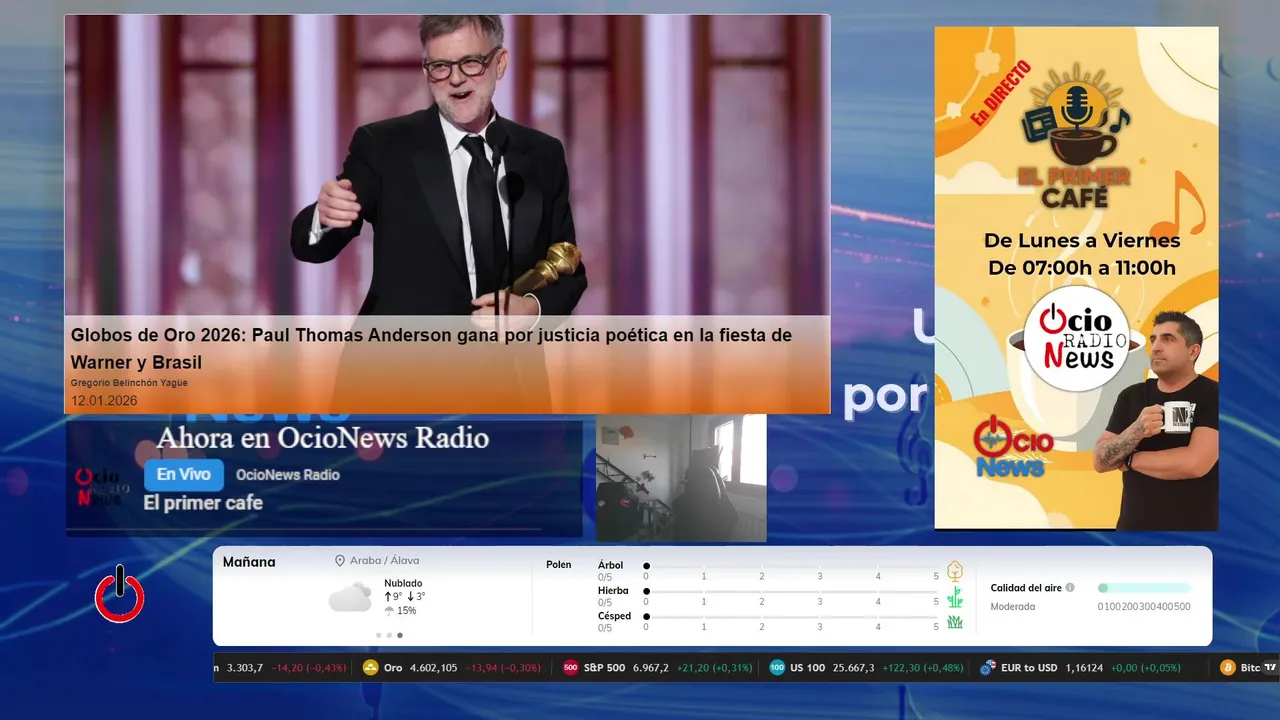Click the 'Moderada' air quality value

pyautogui.click(x=1013, y=607)
